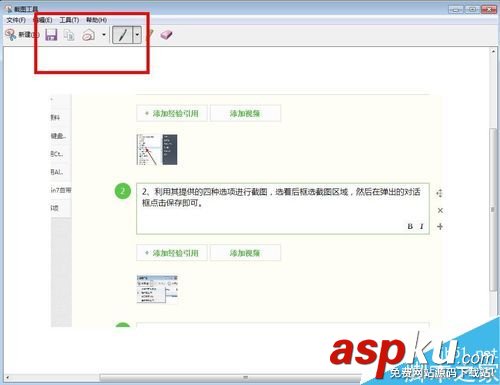Expand the send snip dropdown arrow

click(x=104, y=35)
